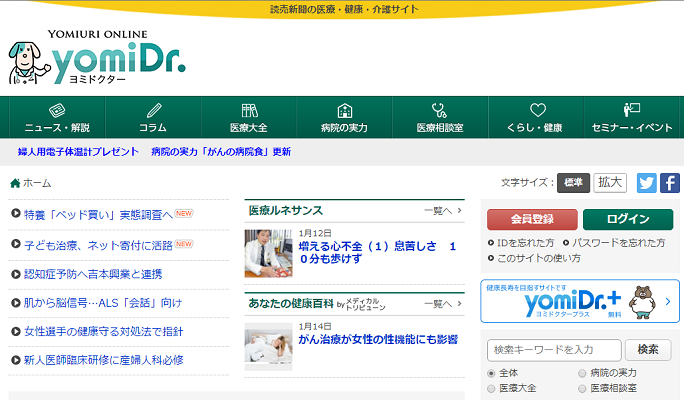The width and height of the screenshot is (684, 400).
Task: Focus the 検索キーワードを入力 field
Action: 554,350
